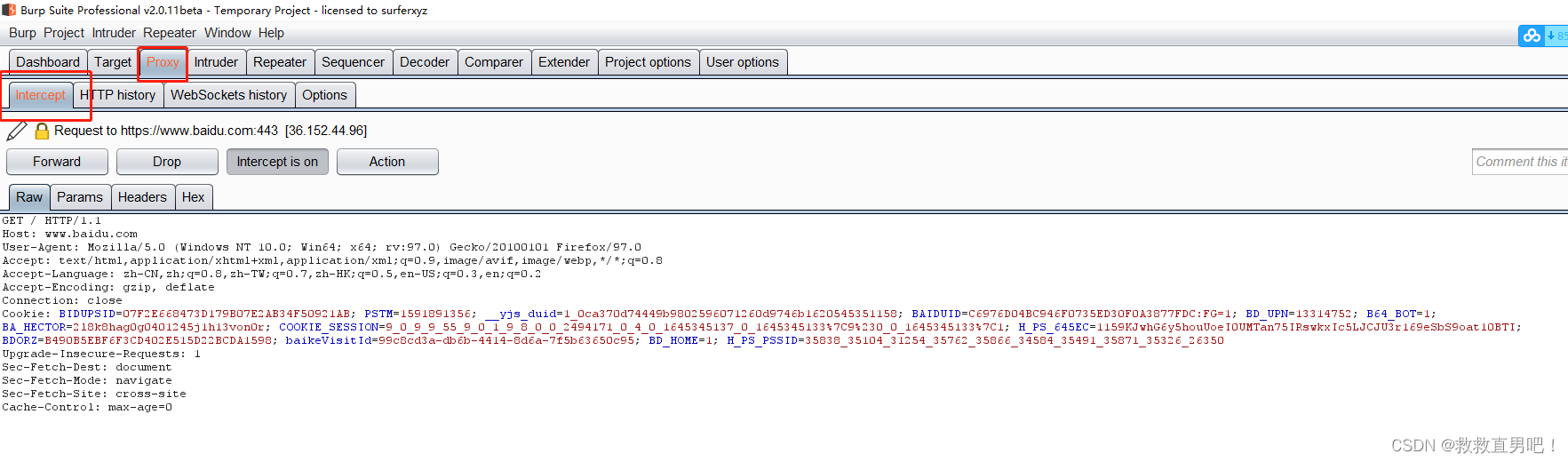Switch to the Target tab

tap(113, 62)
